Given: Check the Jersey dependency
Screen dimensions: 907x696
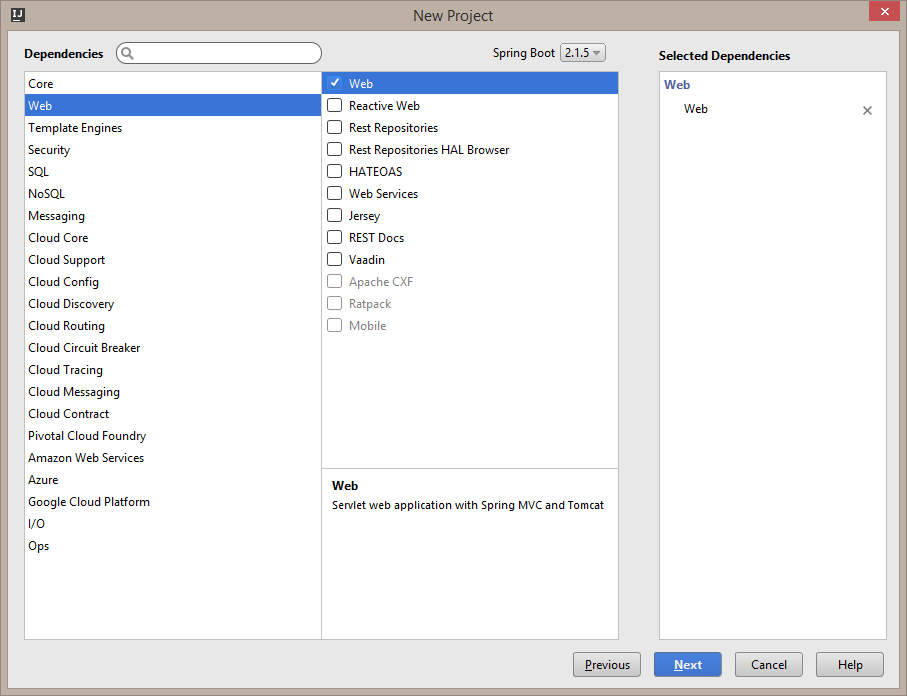Looking at the screenshot, I should 334,215.
